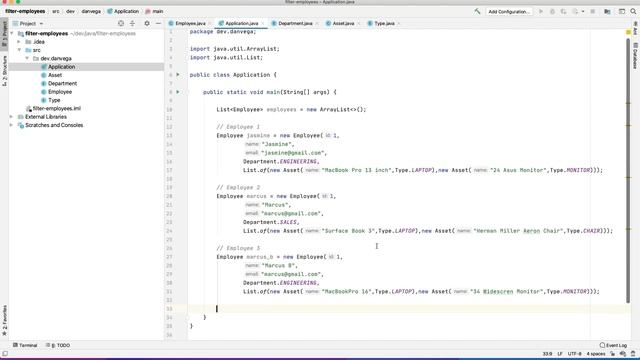The width and height of the screenshot is (640, 360).
Task: Select Department class in project tree
Action: click(x=62, y=83)
